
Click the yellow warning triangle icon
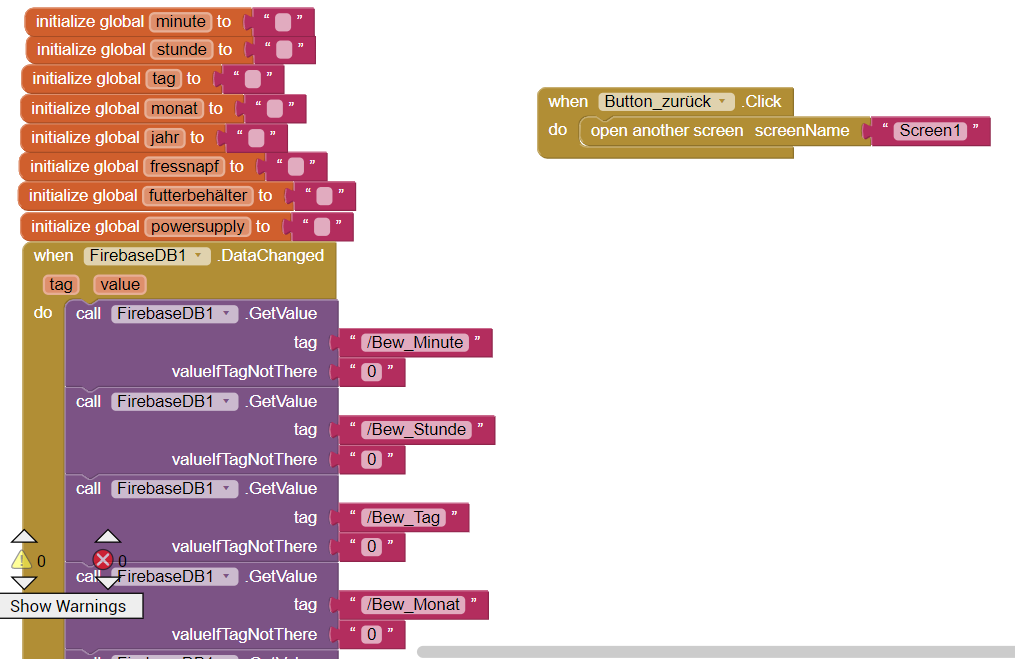(x=22, y=561)
